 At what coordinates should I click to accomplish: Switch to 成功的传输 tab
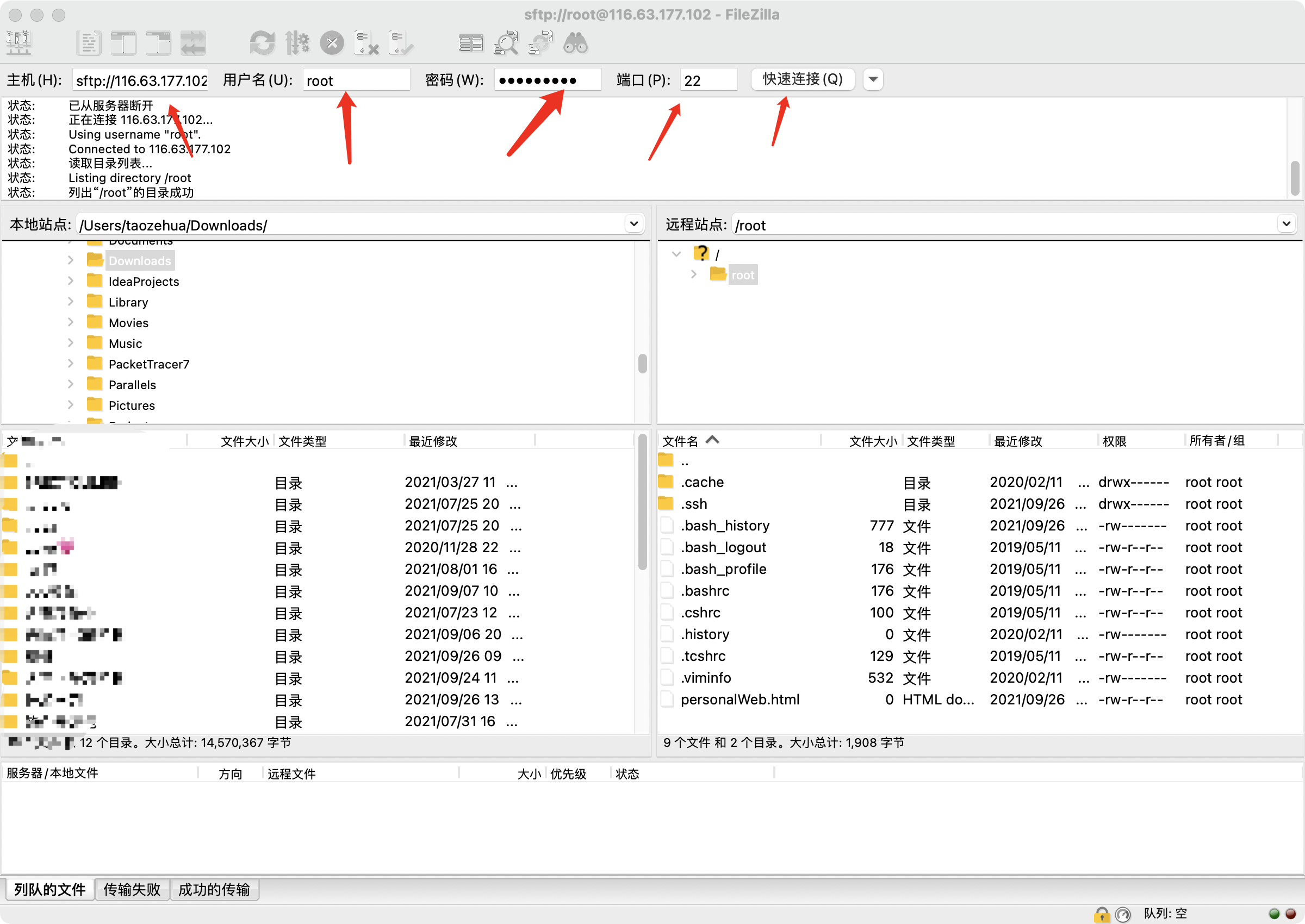tap(214, 889)
